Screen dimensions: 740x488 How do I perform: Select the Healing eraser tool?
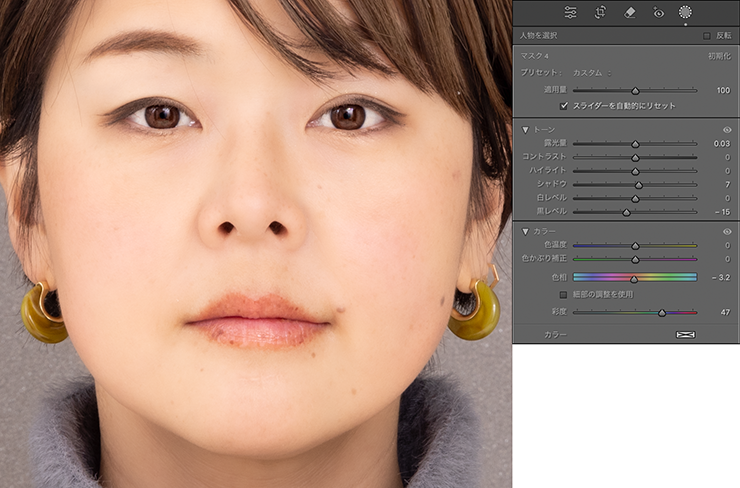point(629,12)
